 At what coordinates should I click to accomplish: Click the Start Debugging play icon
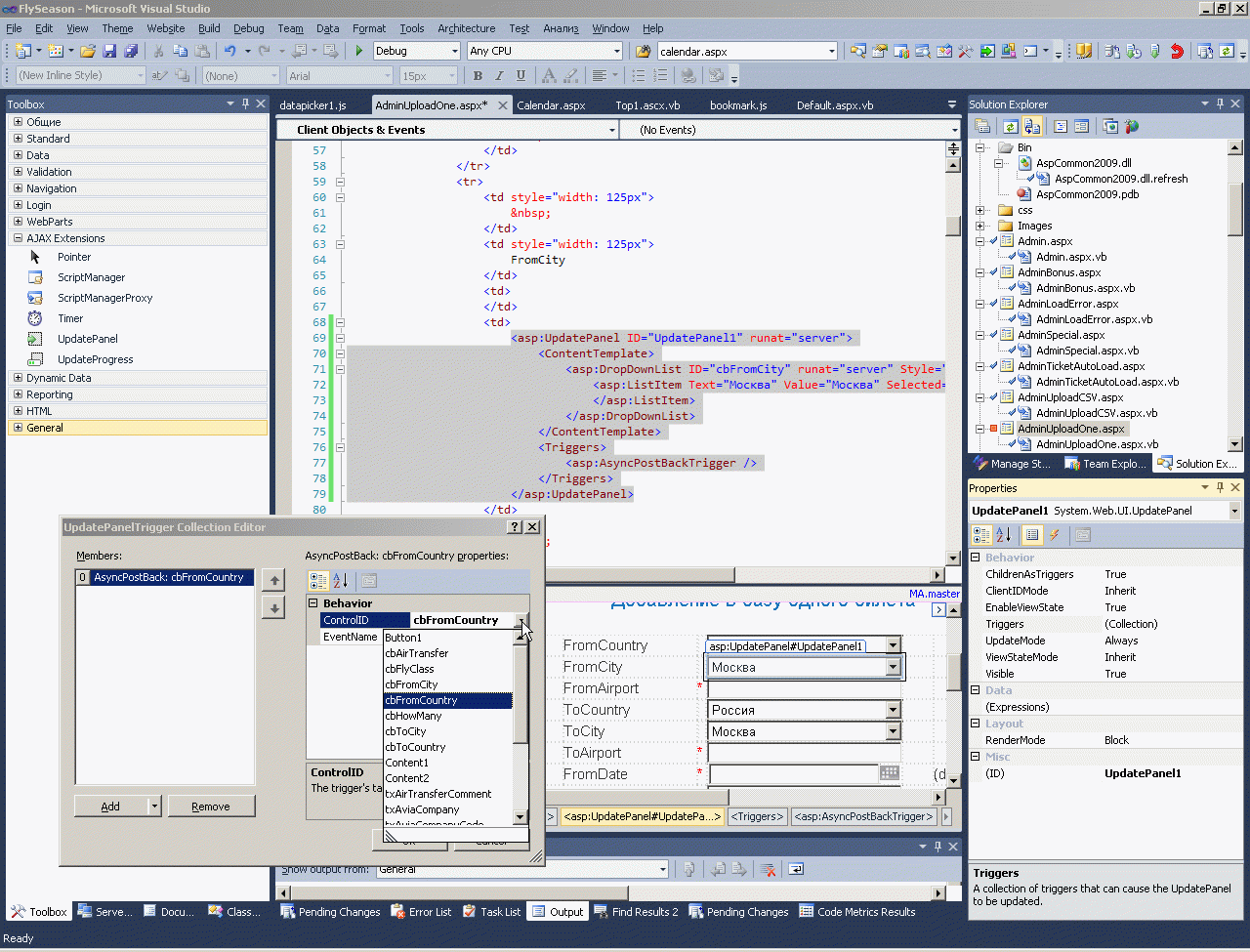click(359, 51)
